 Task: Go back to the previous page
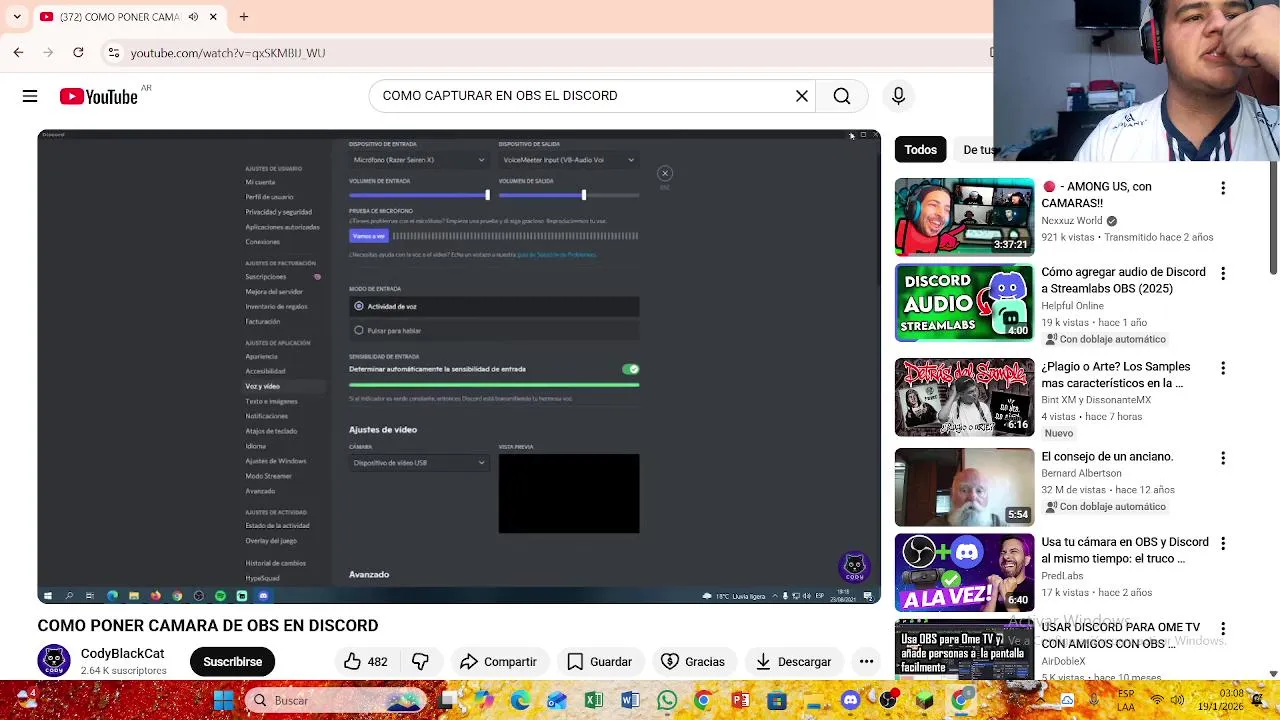click(x=18, y=53)
